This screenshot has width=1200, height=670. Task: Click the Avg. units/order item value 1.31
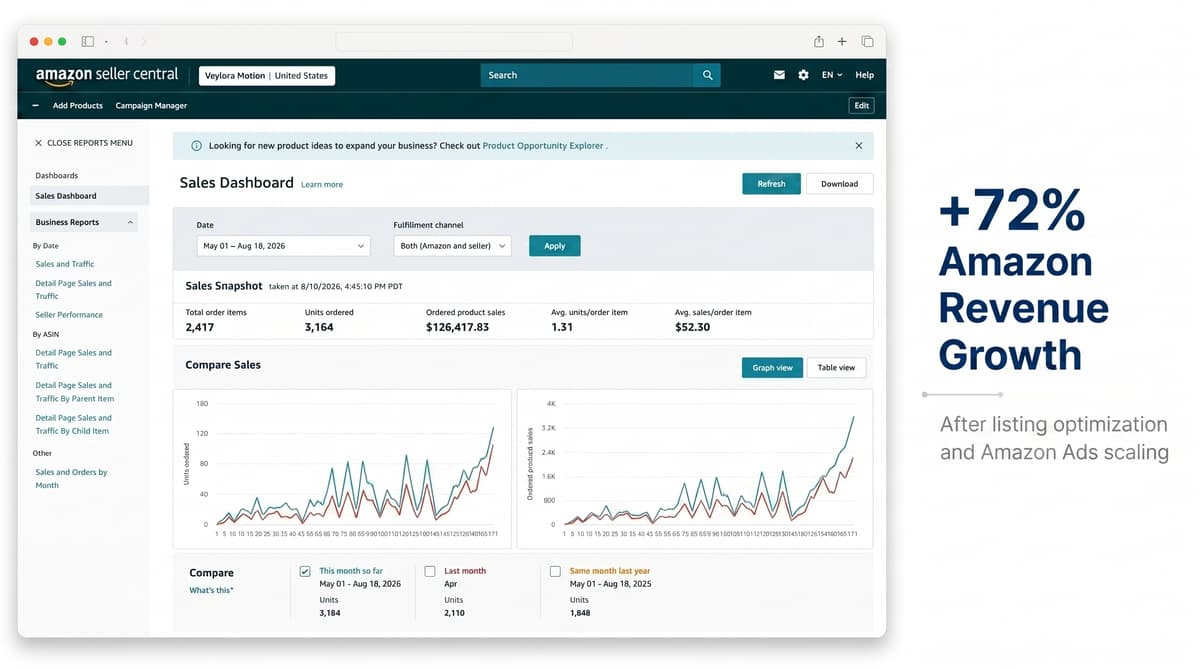[562, 327]
